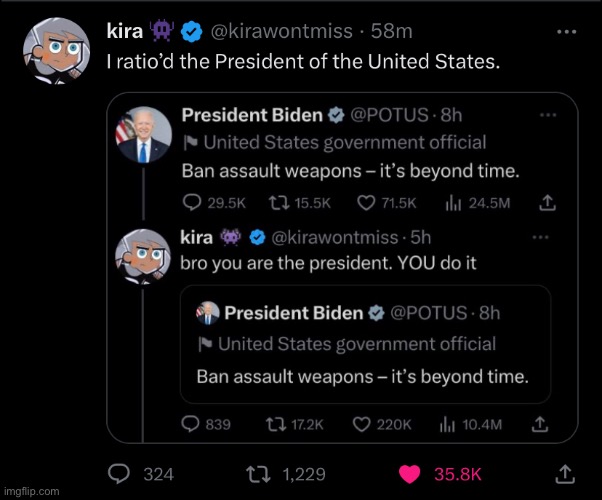Viewport: 602px width, 500px height.
Task: Reply to President Biden's tweet with 29.5K replies
Action: point(190,202)
